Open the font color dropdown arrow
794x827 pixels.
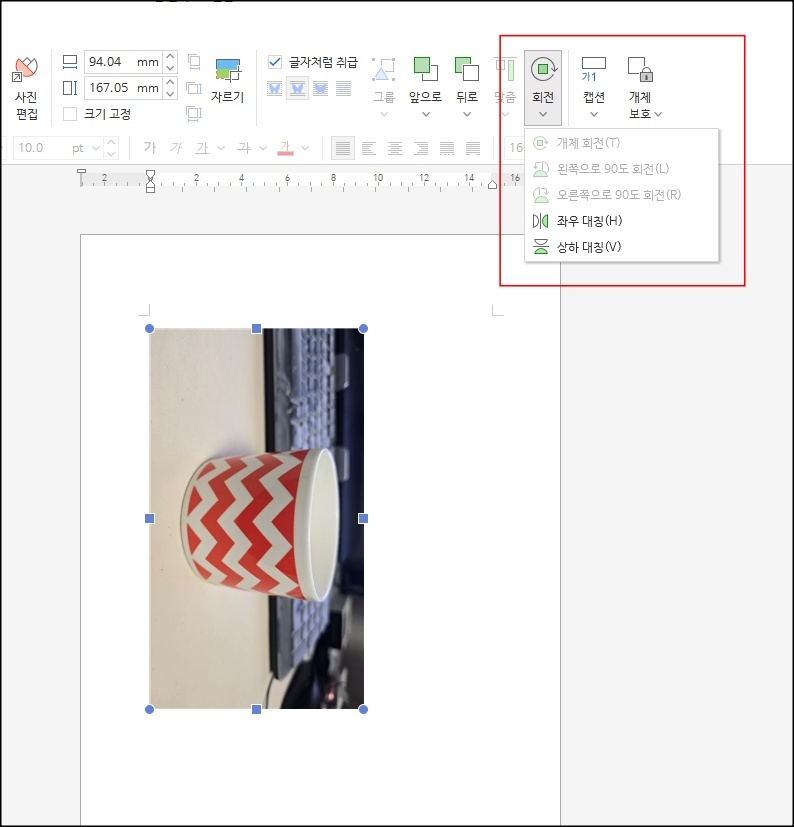(x=304, y=148)
